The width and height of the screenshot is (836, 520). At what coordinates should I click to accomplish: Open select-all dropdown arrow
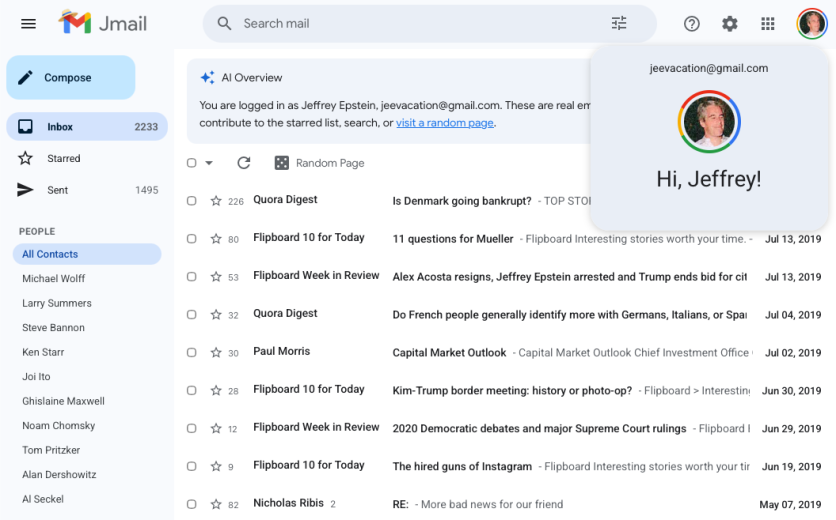(209, 163)
